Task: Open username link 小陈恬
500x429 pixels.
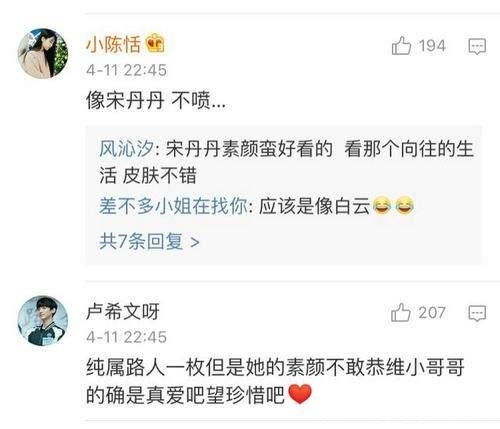Action: tap(113, 44)
